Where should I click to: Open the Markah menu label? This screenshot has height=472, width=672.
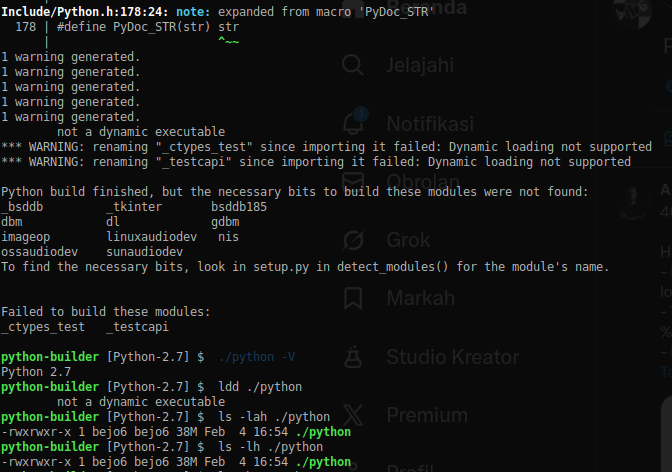click(421, 298)
